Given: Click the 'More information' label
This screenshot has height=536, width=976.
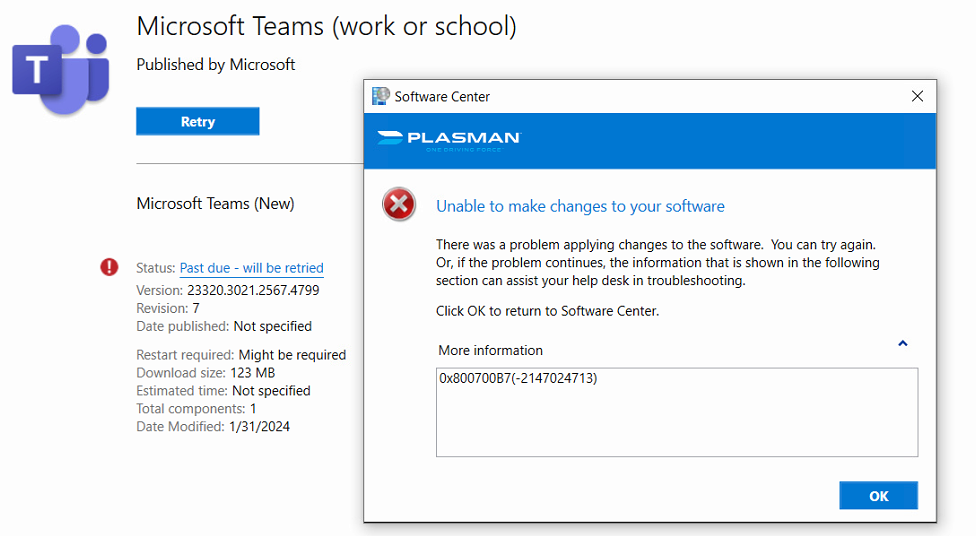Looking at the screenshot, I should click(x=490, y=350).
